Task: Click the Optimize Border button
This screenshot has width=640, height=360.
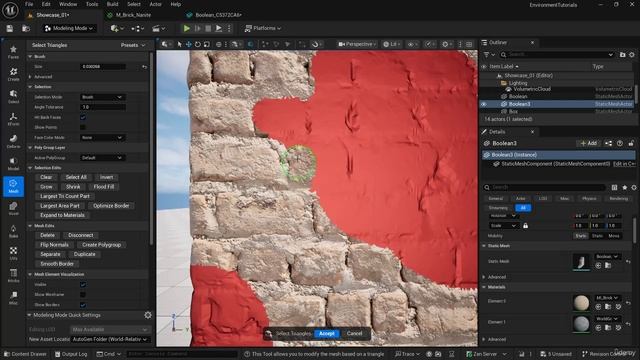Action: (x=111, y=206)
